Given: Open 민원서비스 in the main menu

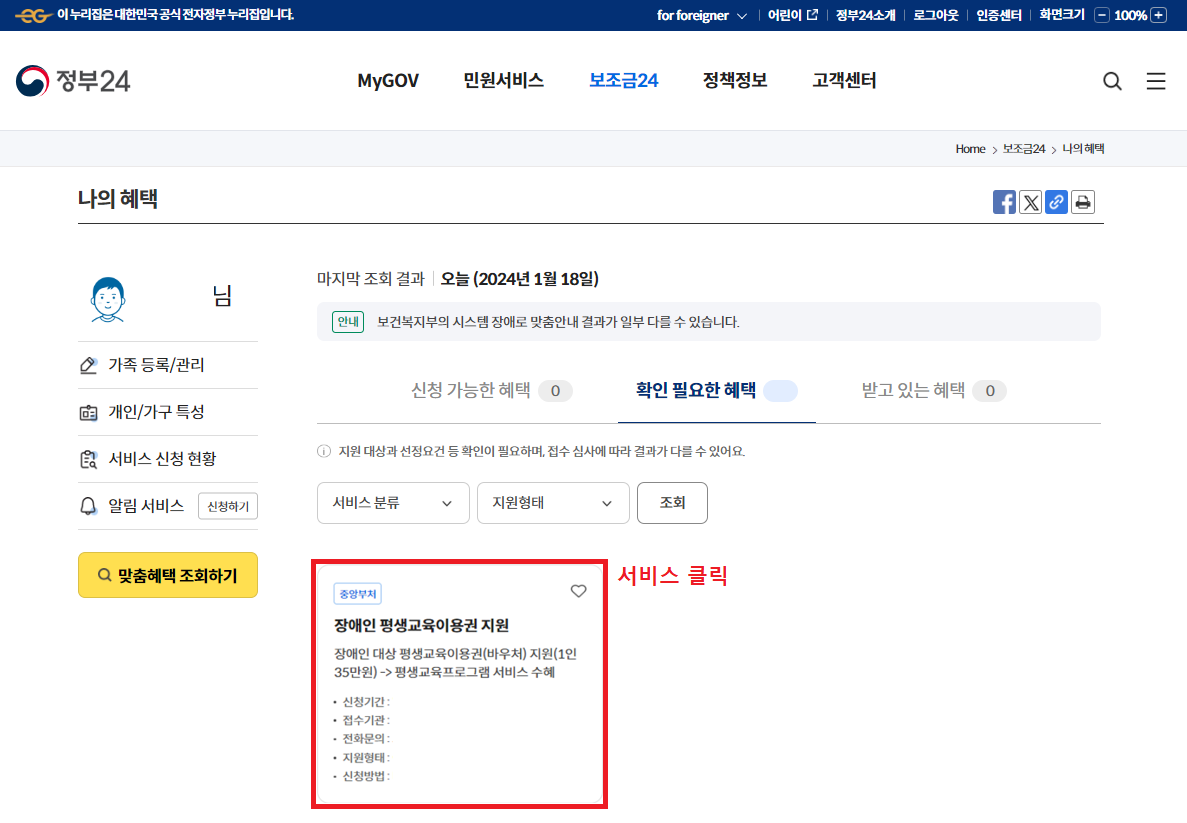Looking at the screenshot, I should (503, 81).
